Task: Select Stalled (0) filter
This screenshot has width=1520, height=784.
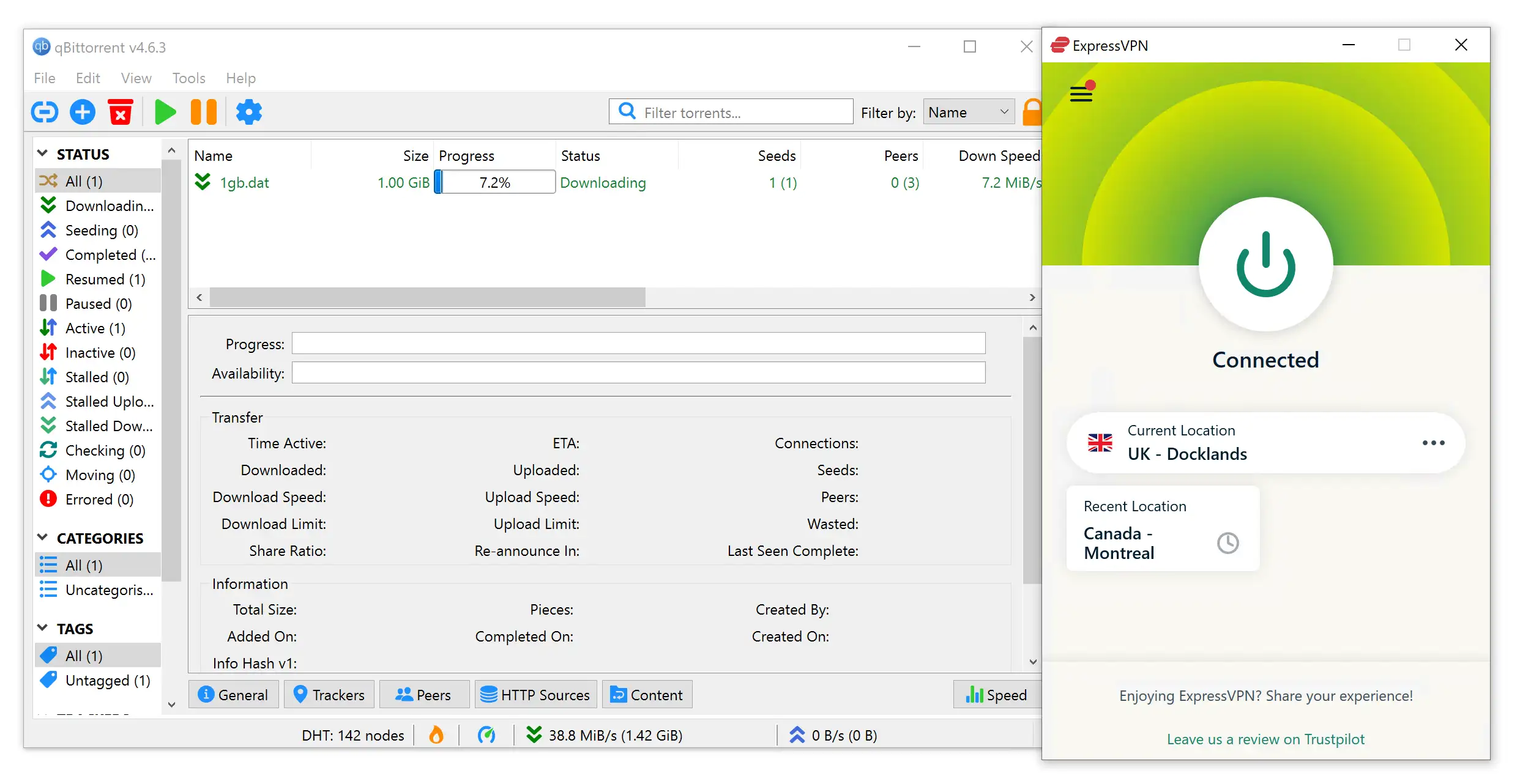Action: 98,377
